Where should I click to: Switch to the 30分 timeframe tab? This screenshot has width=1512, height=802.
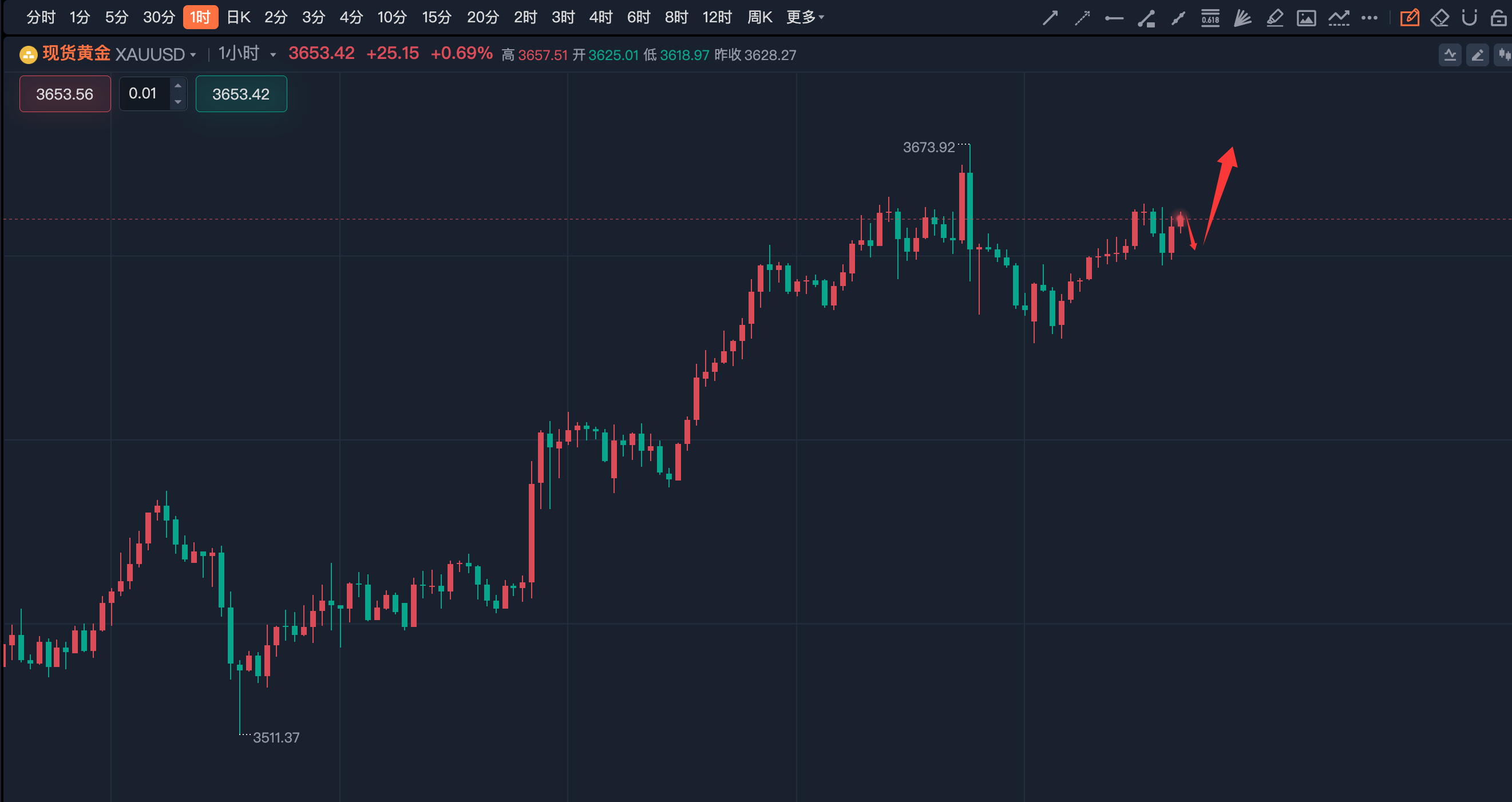pyautogui.click(x=159, y=18)
